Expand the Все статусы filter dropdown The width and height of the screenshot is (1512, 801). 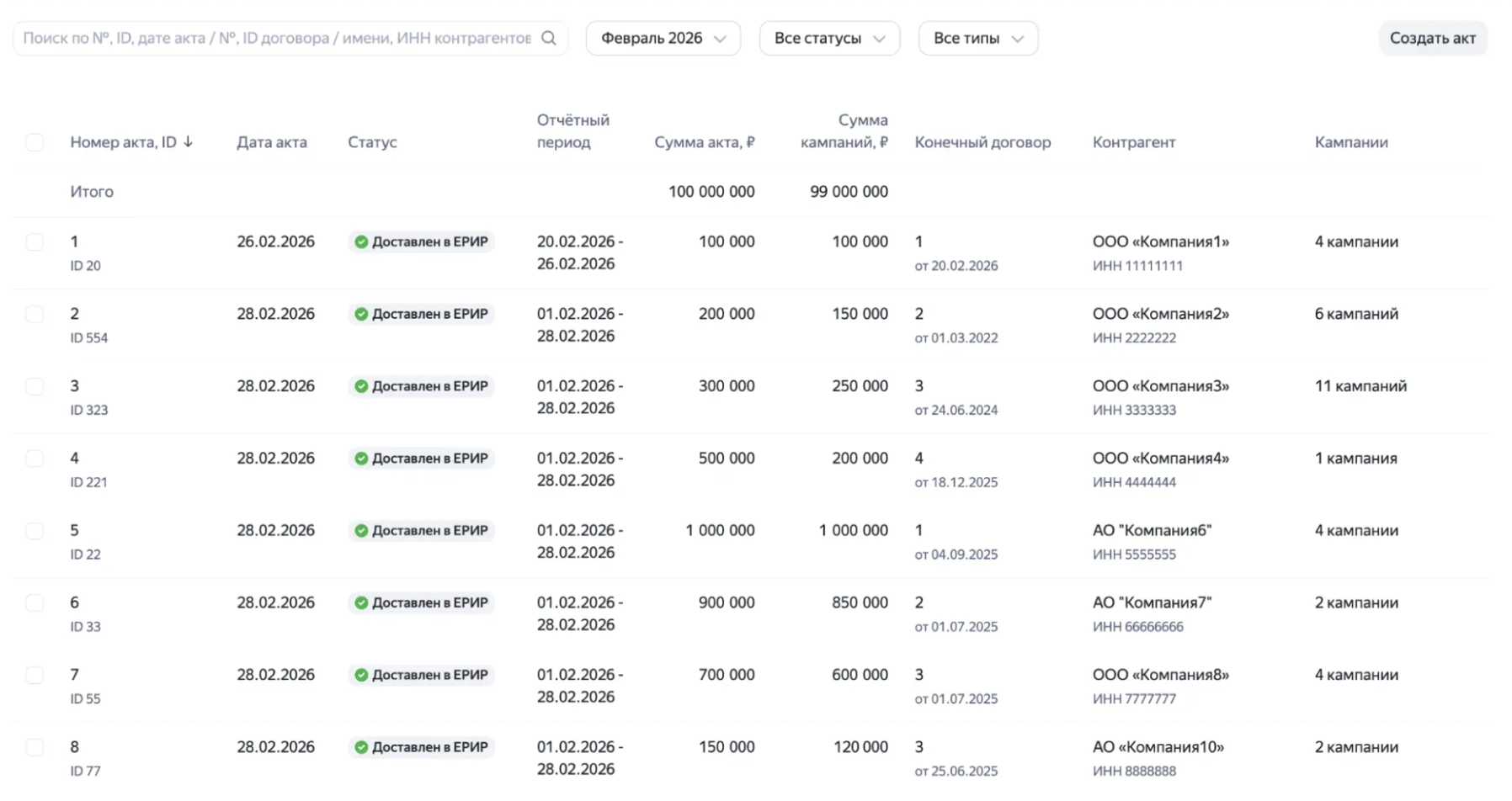pyautogui.click(x=828, y=39)
